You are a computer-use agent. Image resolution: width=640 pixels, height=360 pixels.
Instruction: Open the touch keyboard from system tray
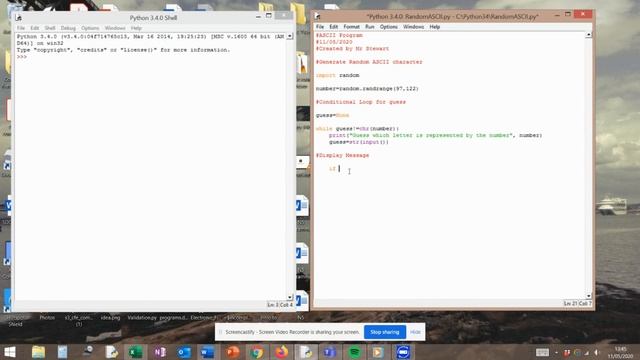(x=542, y=352)
